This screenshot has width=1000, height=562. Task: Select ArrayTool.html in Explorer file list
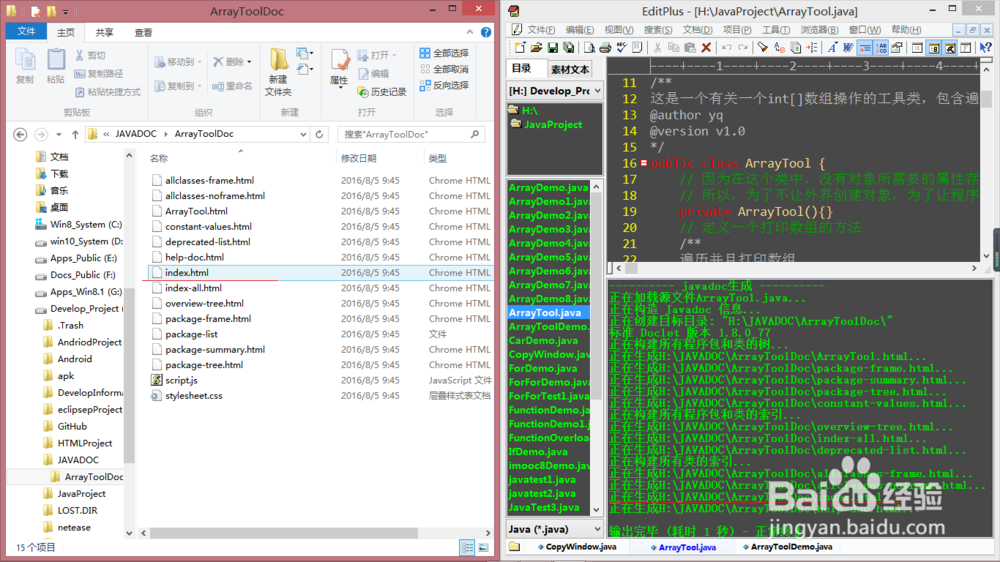pyautogui.click(x=196, y=211)
